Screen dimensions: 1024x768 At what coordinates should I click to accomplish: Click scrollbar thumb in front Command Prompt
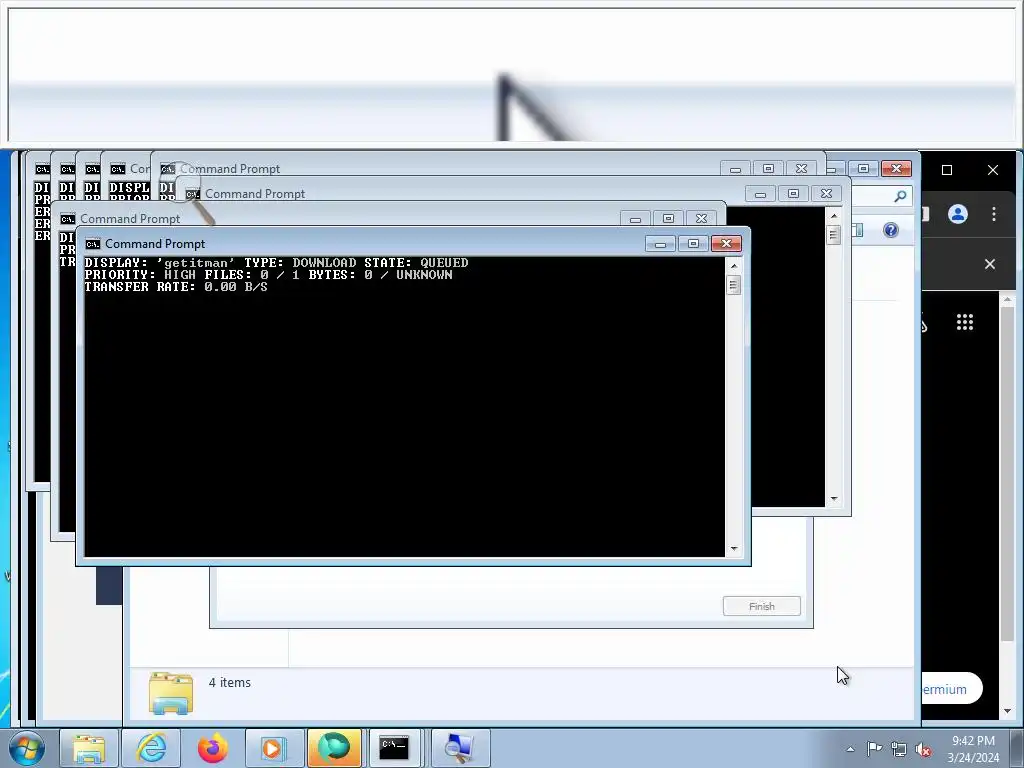[x=733, y=285]
